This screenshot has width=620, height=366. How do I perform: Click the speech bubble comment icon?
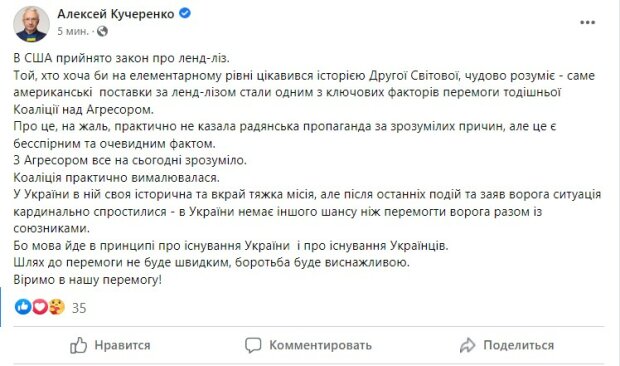253,345
